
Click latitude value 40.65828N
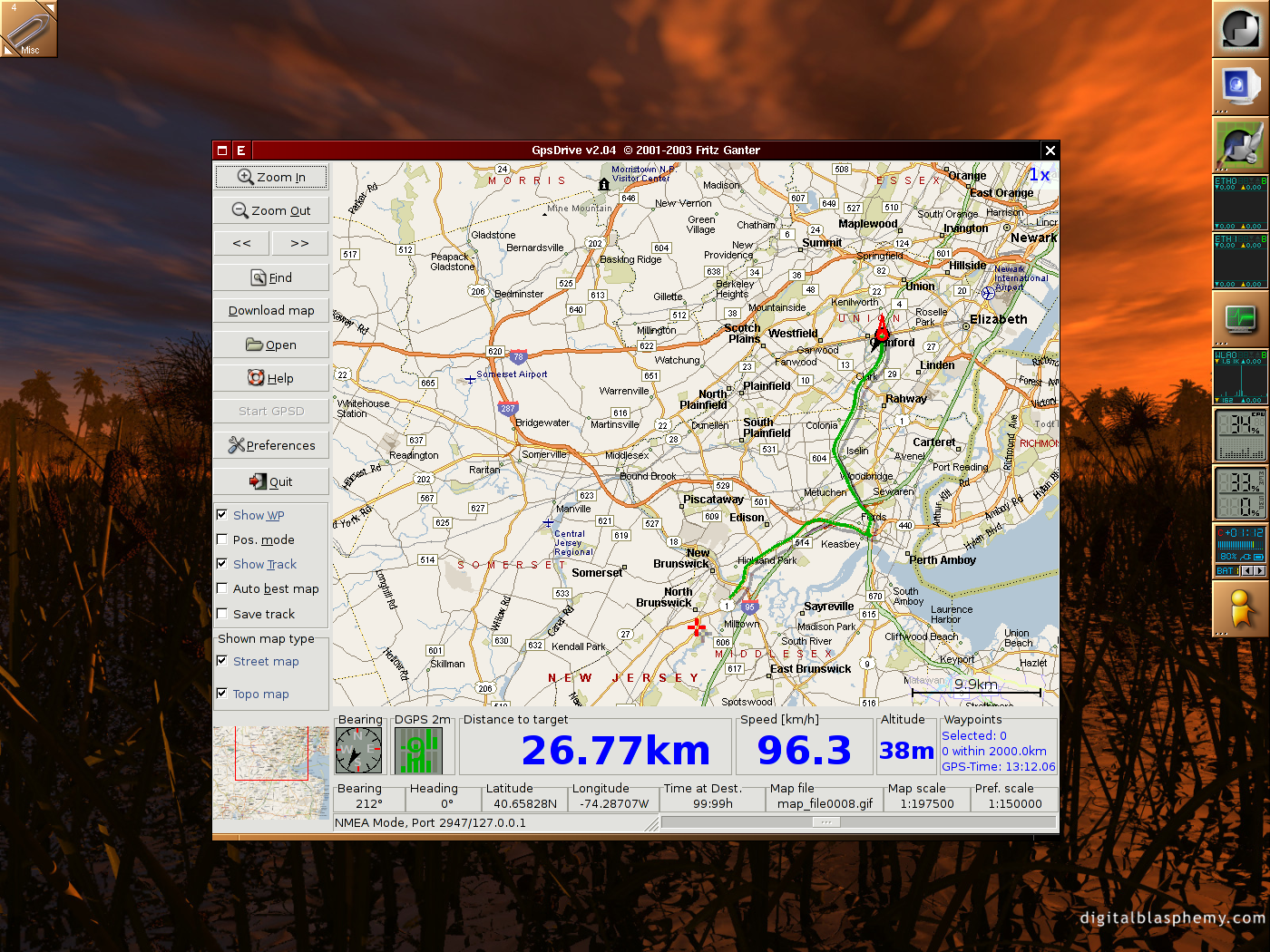[525, 803]
